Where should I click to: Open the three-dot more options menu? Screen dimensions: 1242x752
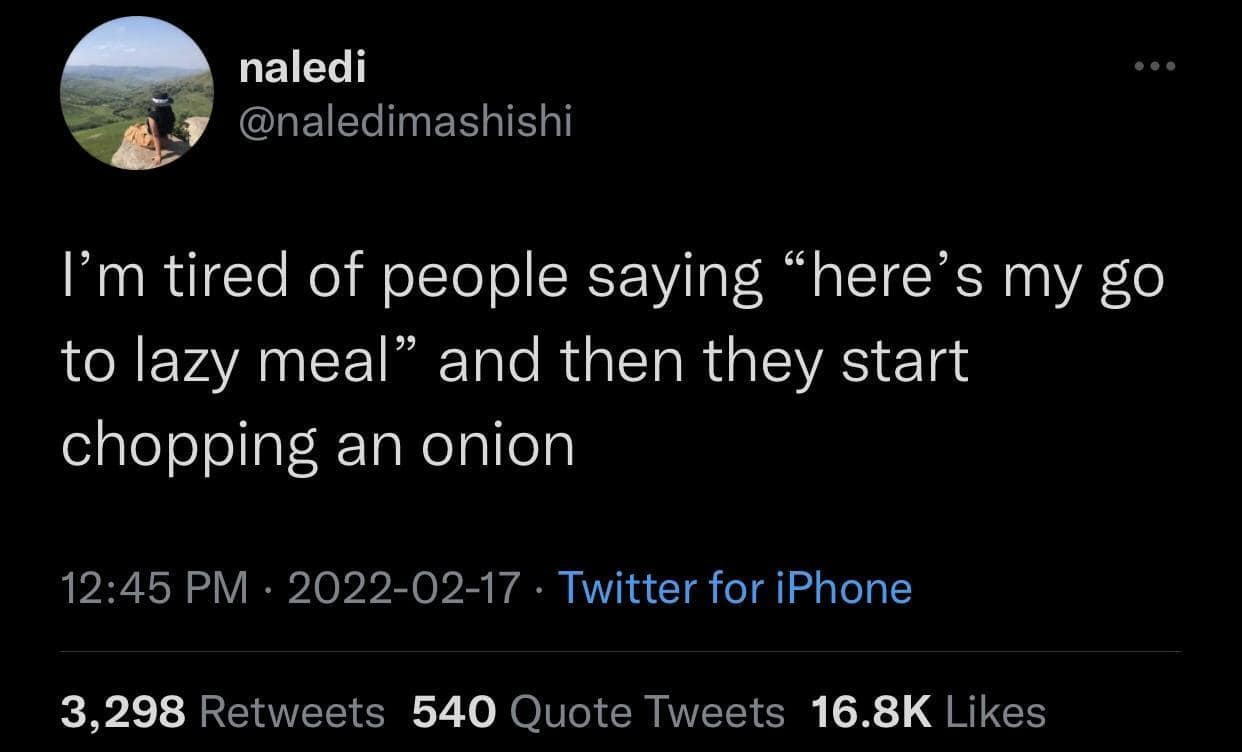coord(1157,67)
